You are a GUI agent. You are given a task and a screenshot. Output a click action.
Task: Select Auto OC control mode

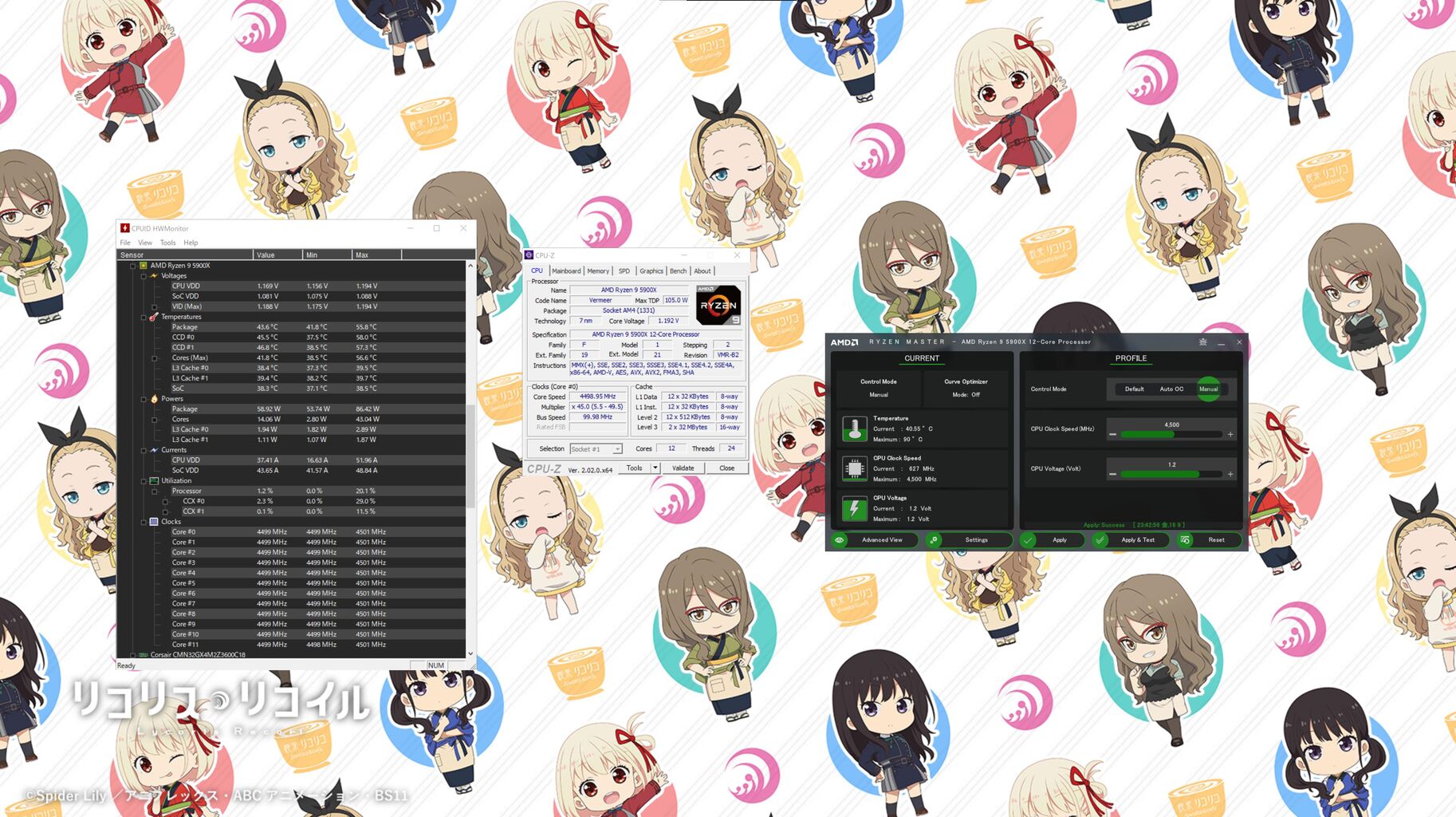pyautogui.click(x=1171, y=389)
